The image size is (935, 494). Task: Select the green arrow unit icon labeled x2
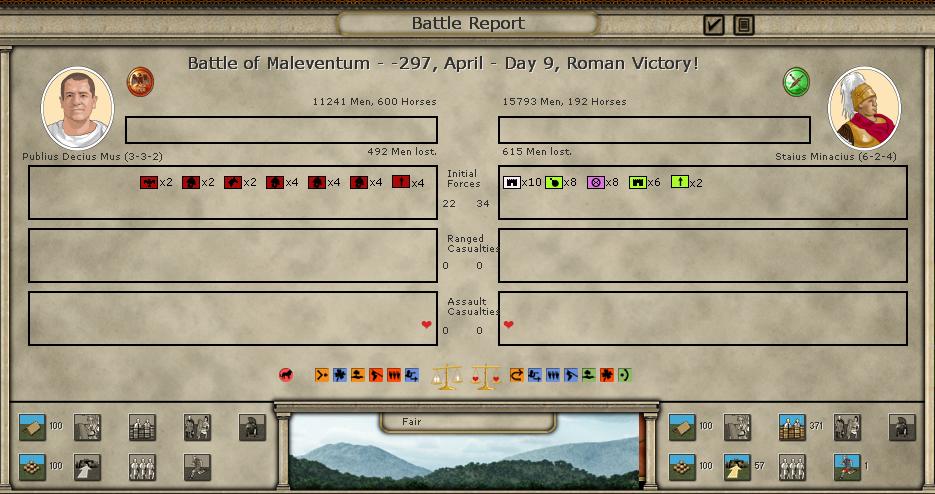[x=680, y=182]
